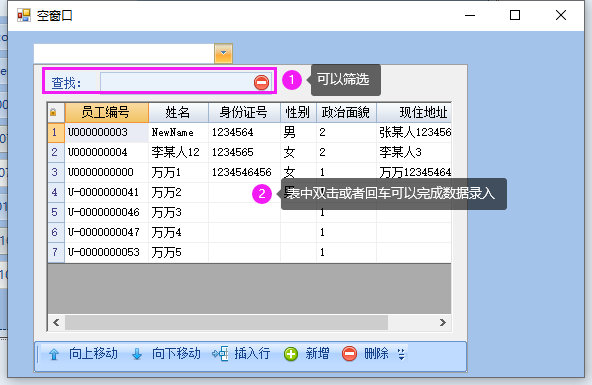Click the 新增 text label
The height and width of the screenshot is (385, 592).
coord(317,354)
